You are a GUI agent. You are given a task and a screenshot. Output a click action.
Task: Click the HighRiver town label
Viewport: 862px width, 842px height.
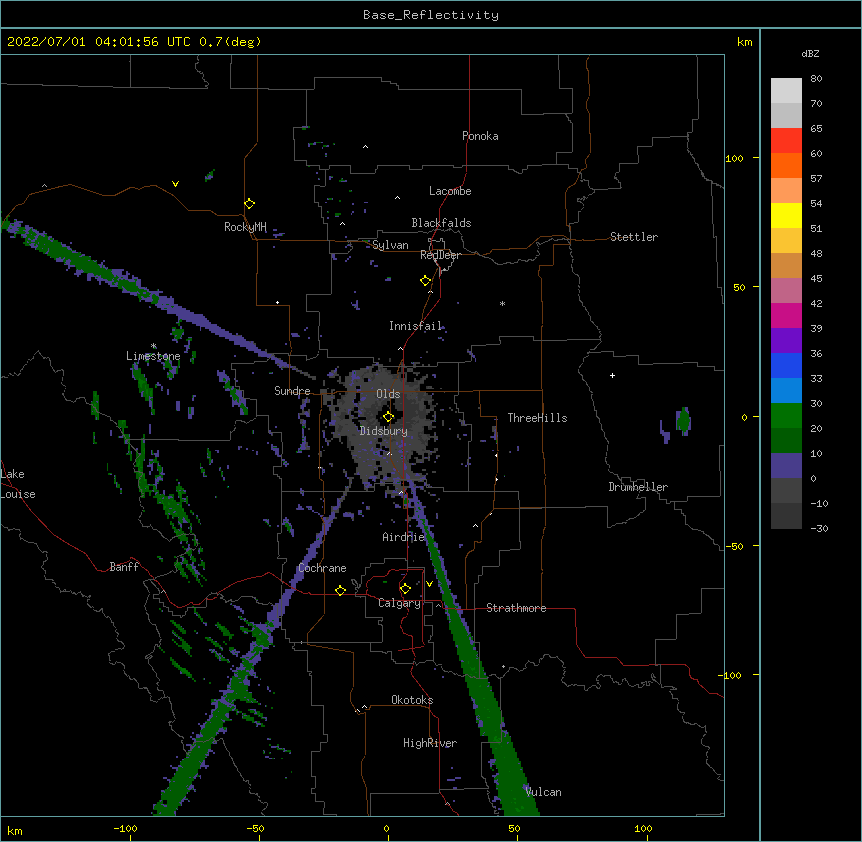coord(430,743)
